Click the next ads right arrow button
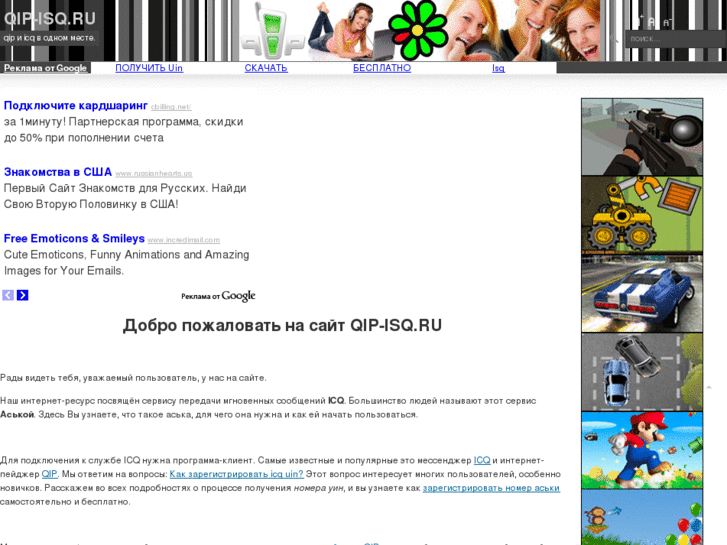This screenshot has height=545, width=727. click(x=23, y=295)
